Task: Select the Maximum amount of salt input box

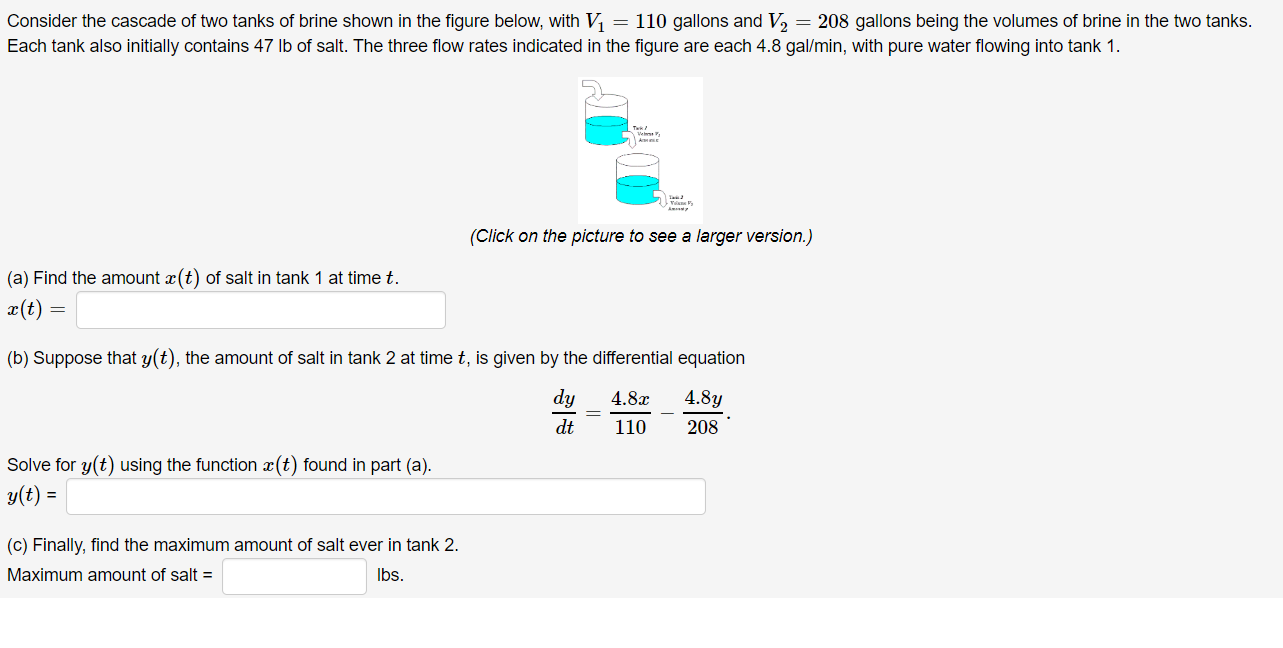Action: pos(294,576)
